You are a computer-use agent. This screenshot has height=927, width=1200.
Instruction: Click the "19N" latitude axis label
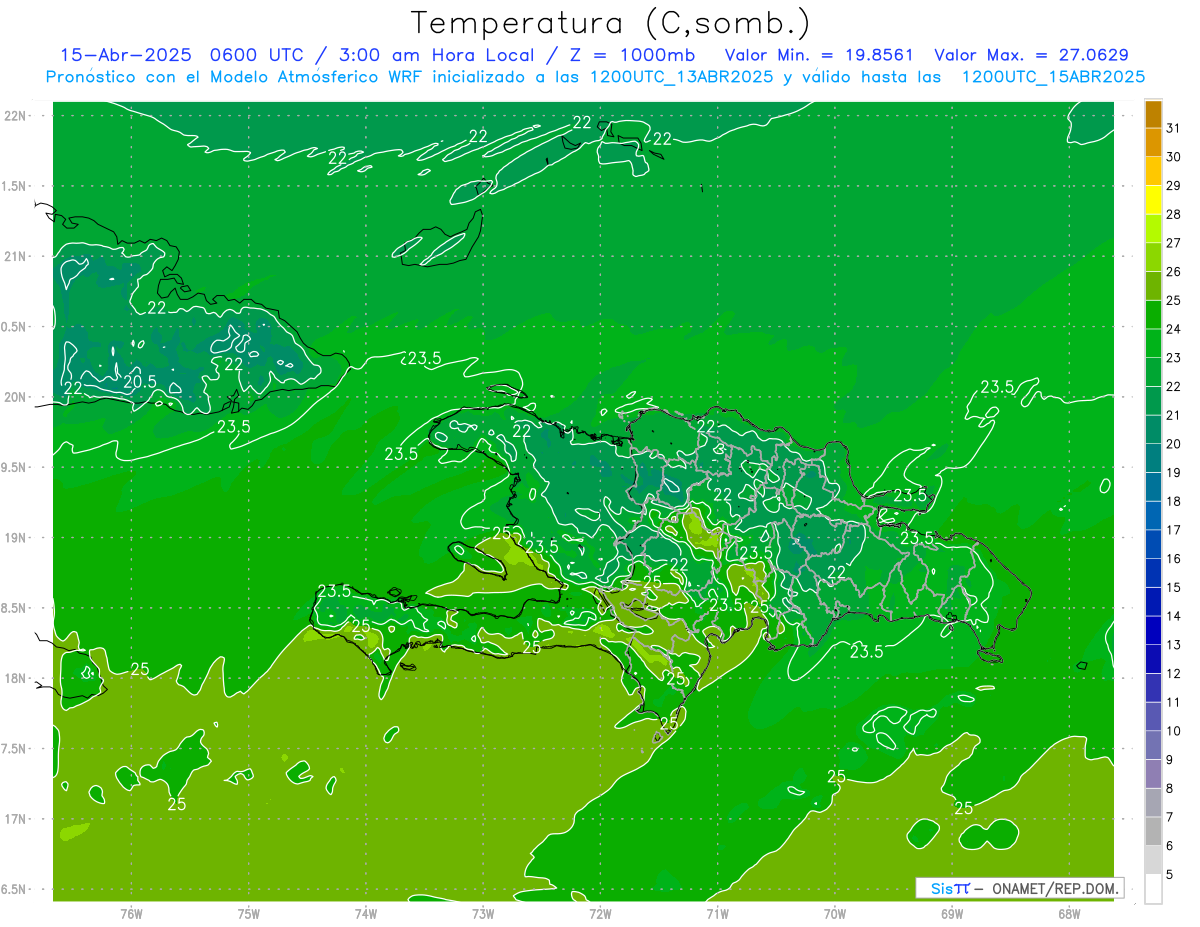17,538
